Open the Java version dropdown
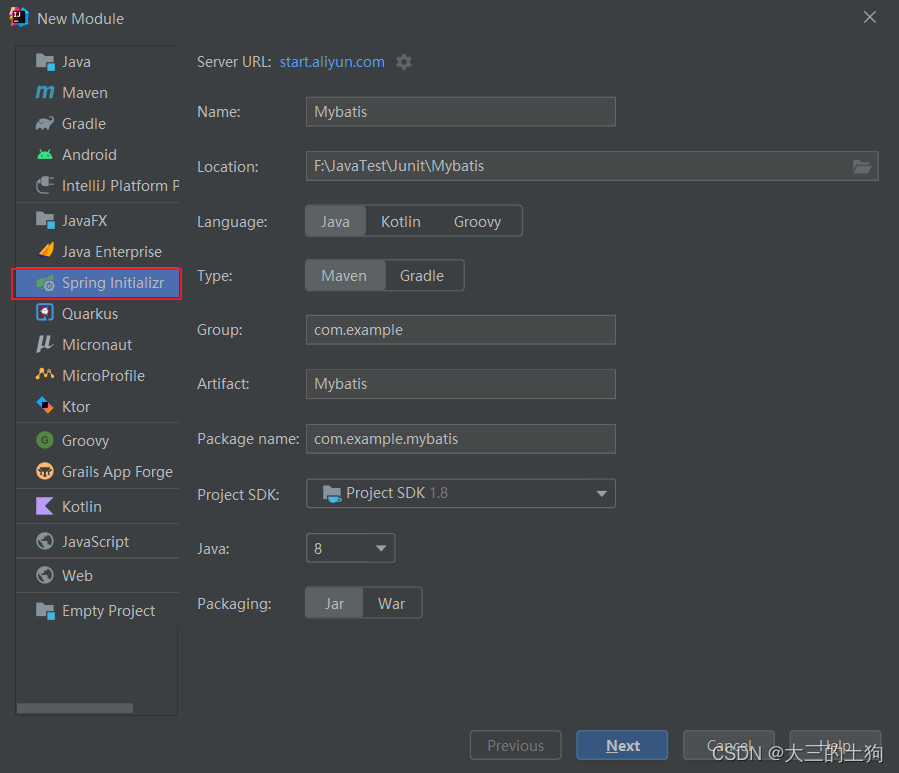This screenshot has height=773, width=899. (350, 548)
